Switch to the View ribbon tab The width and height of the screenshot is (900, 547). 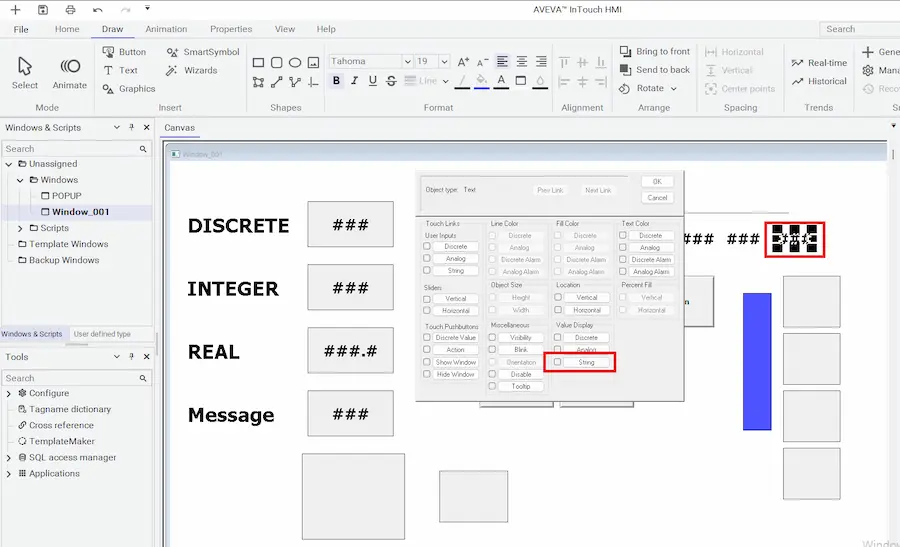pos(285,29)
